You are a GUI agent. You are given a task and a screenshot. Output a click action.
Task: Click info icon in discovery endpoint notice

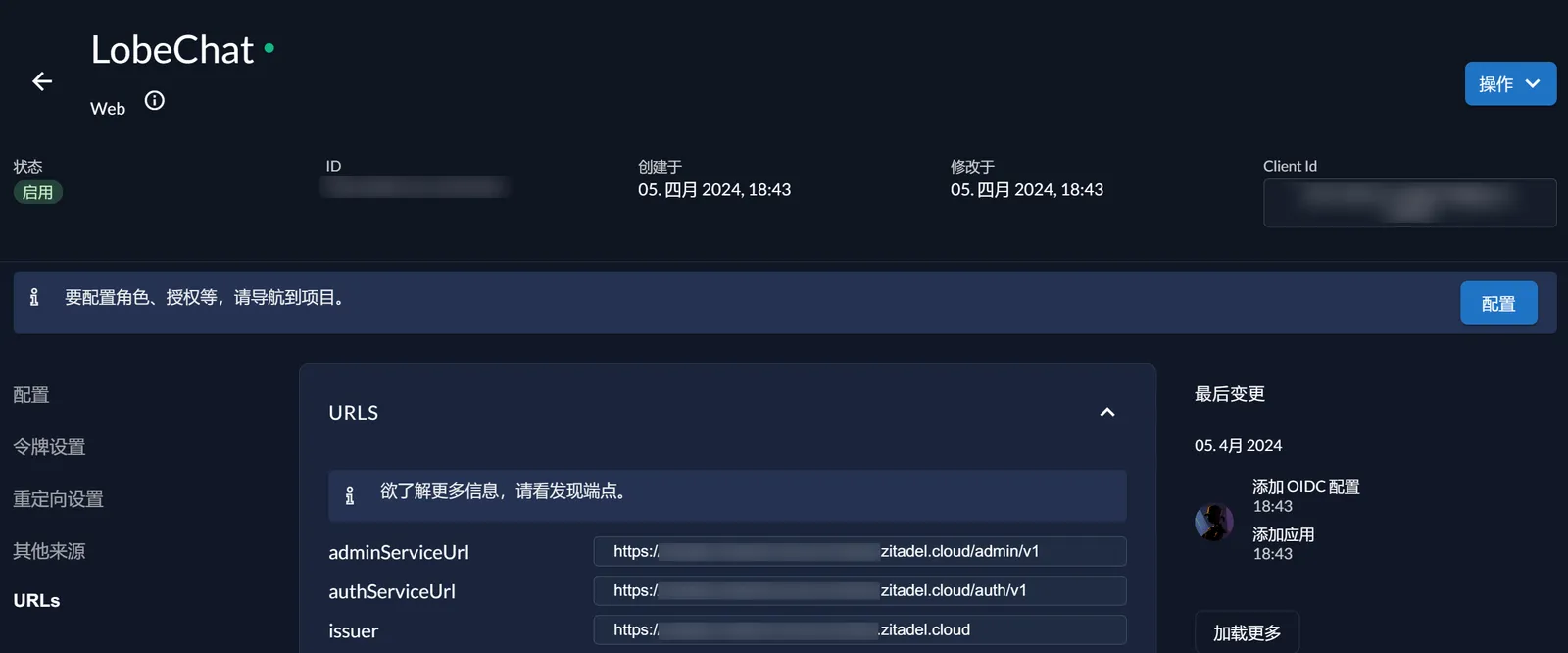click(x=350, y=495)
